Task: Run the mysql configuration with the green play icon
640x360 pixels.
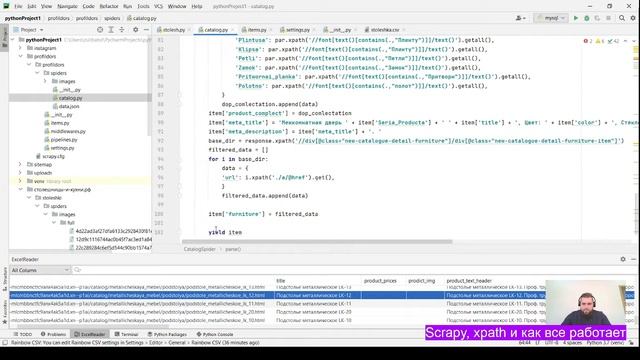Action: pos(576,18)
